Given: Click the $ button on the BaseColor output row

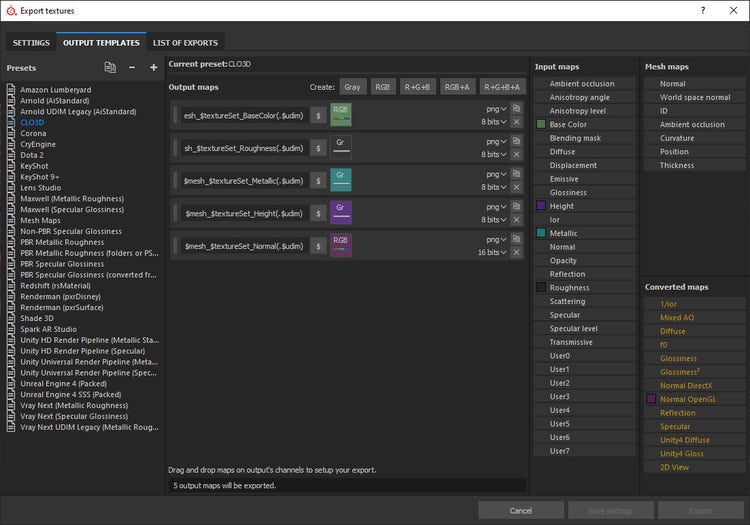Looking at the screenshot, I should (318, 115).
